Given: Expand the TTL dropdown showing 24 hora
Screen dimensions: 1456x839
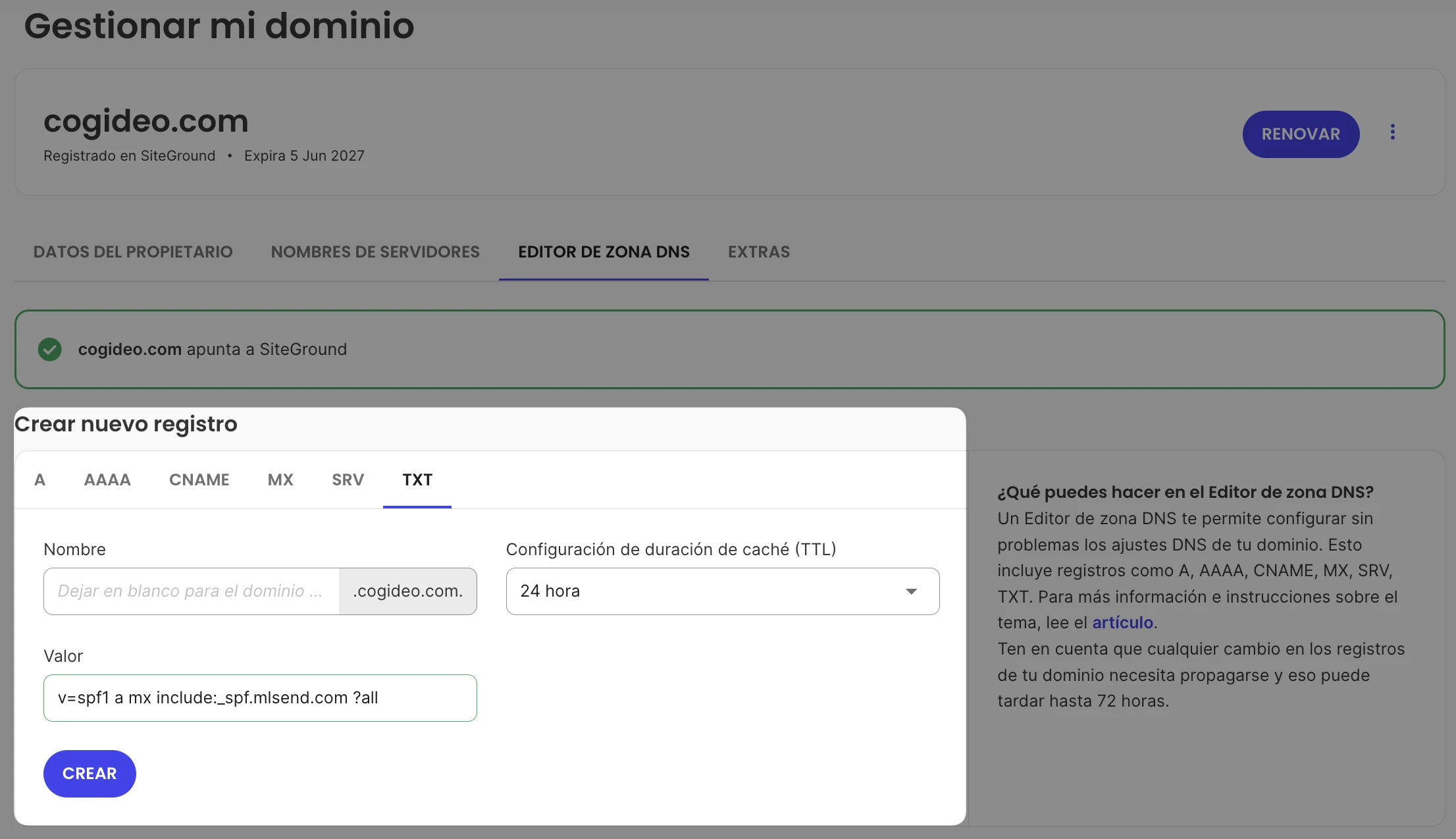Looking at the screenshot, I should tap(723, 591).
